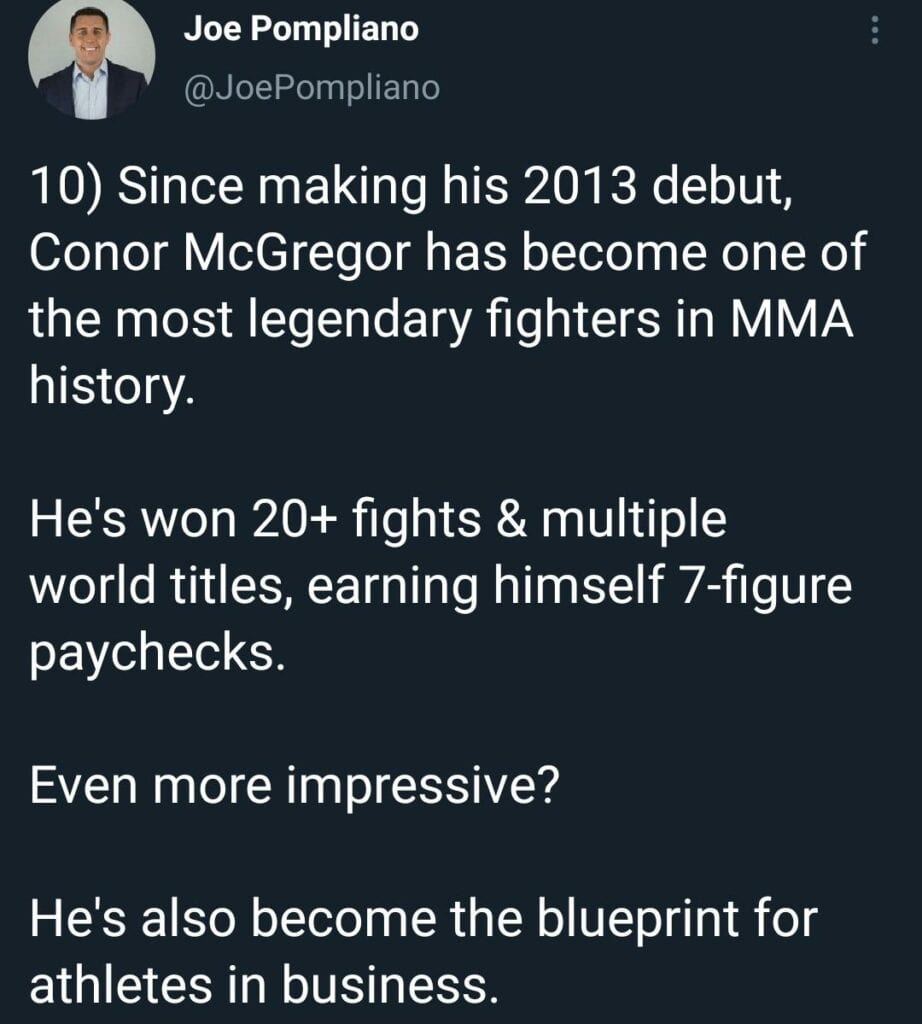Click the "10)" thread number in the tweet

66,187
